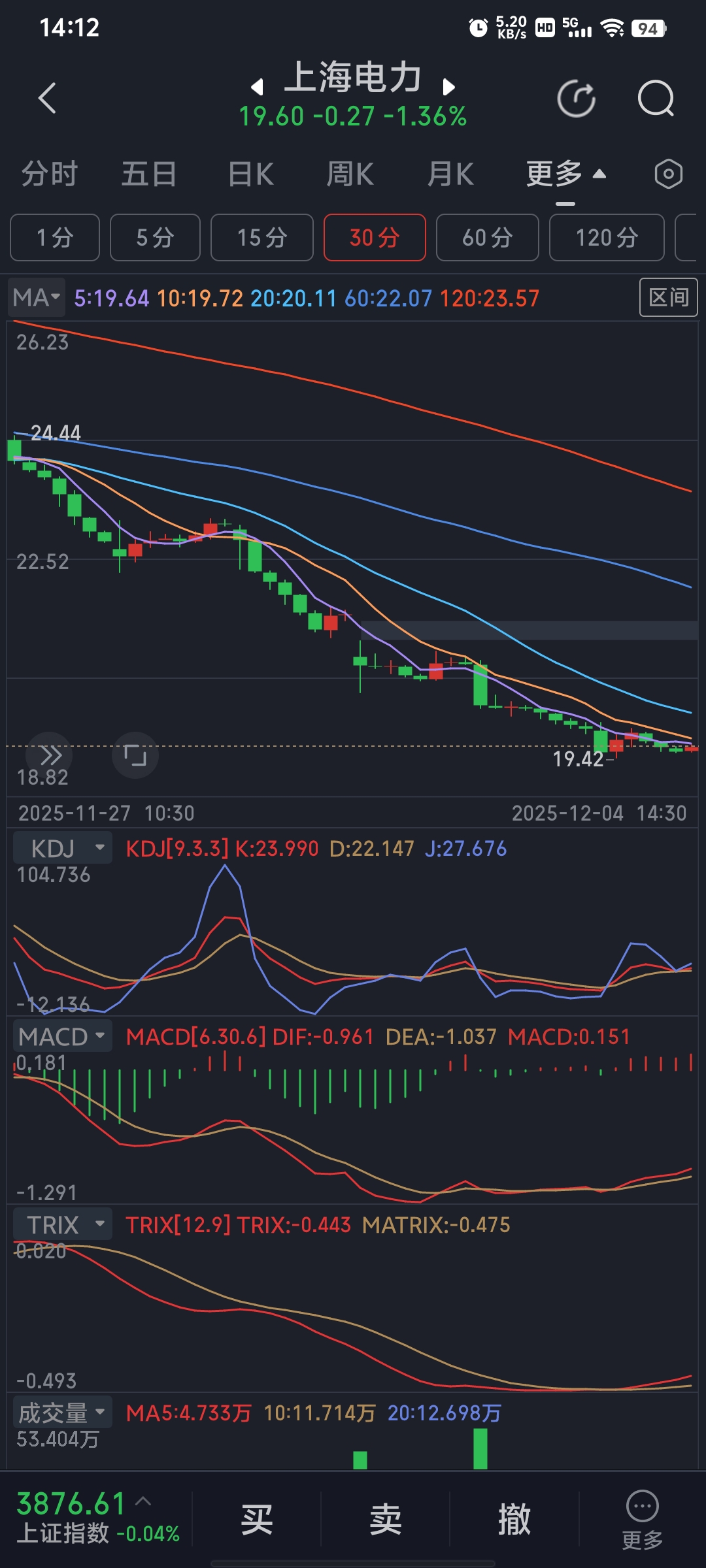This screenshot has width=706, height=1568.
Task: Open TRIX indicator dropdown
Action: 63,1224
